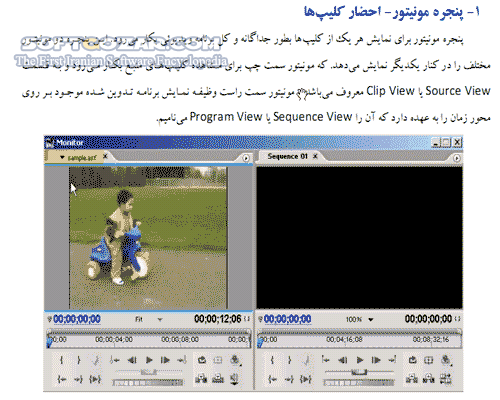Open the Output settings in the source monitor
The width and height of the screenshot is (500, 400).
coord(235,360)
